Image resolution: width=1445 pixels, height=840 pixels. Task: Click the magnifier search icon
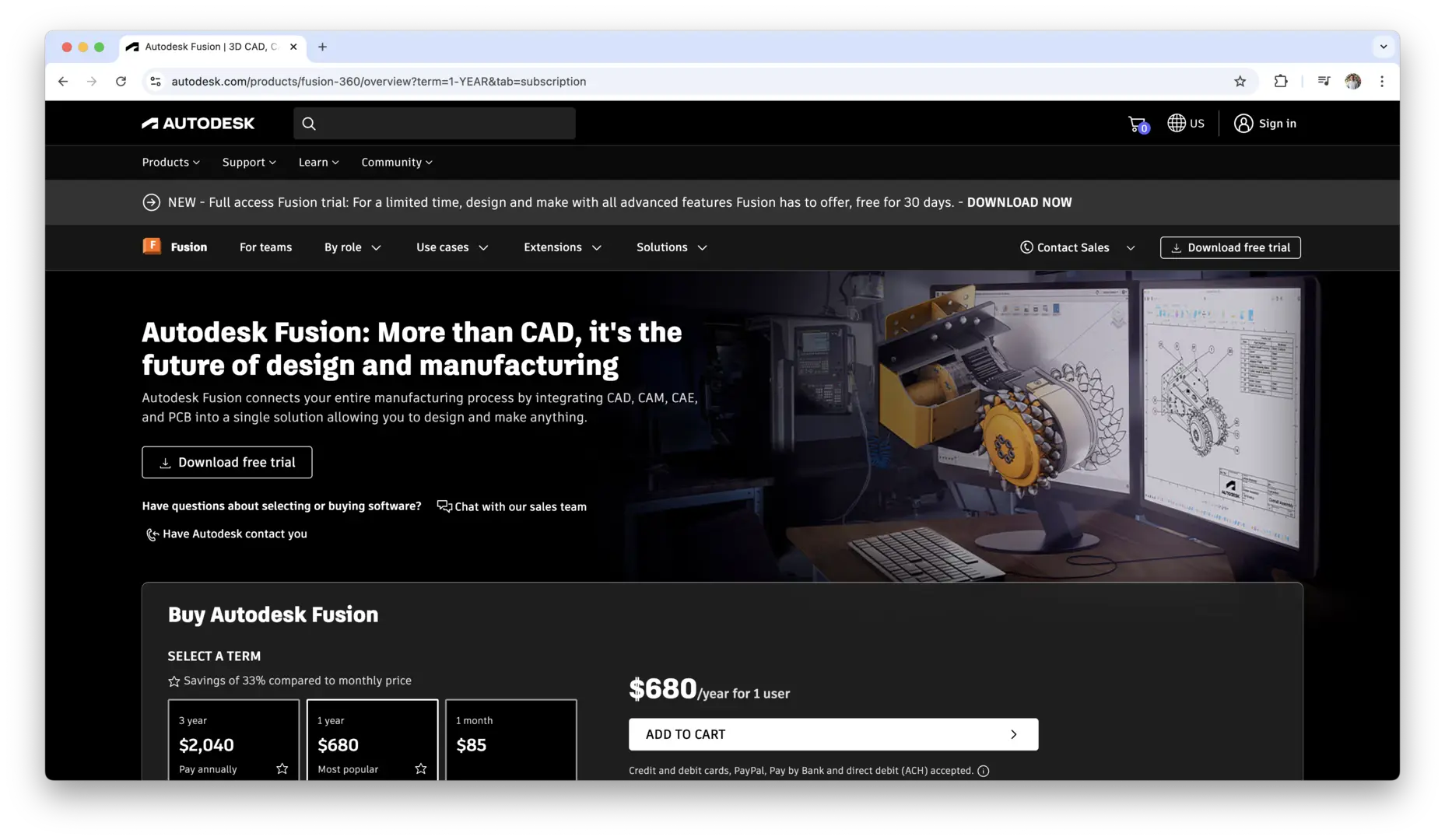(309, 123)
